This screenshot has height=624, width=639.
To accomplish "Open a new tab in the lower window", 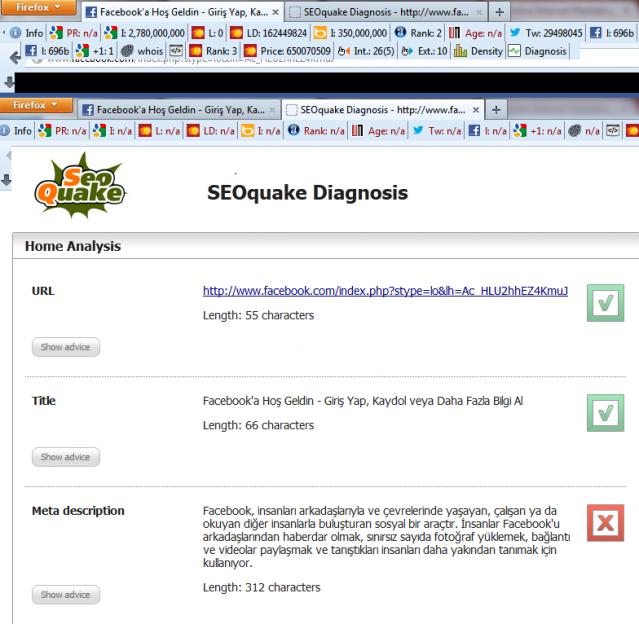I will 496,110.
